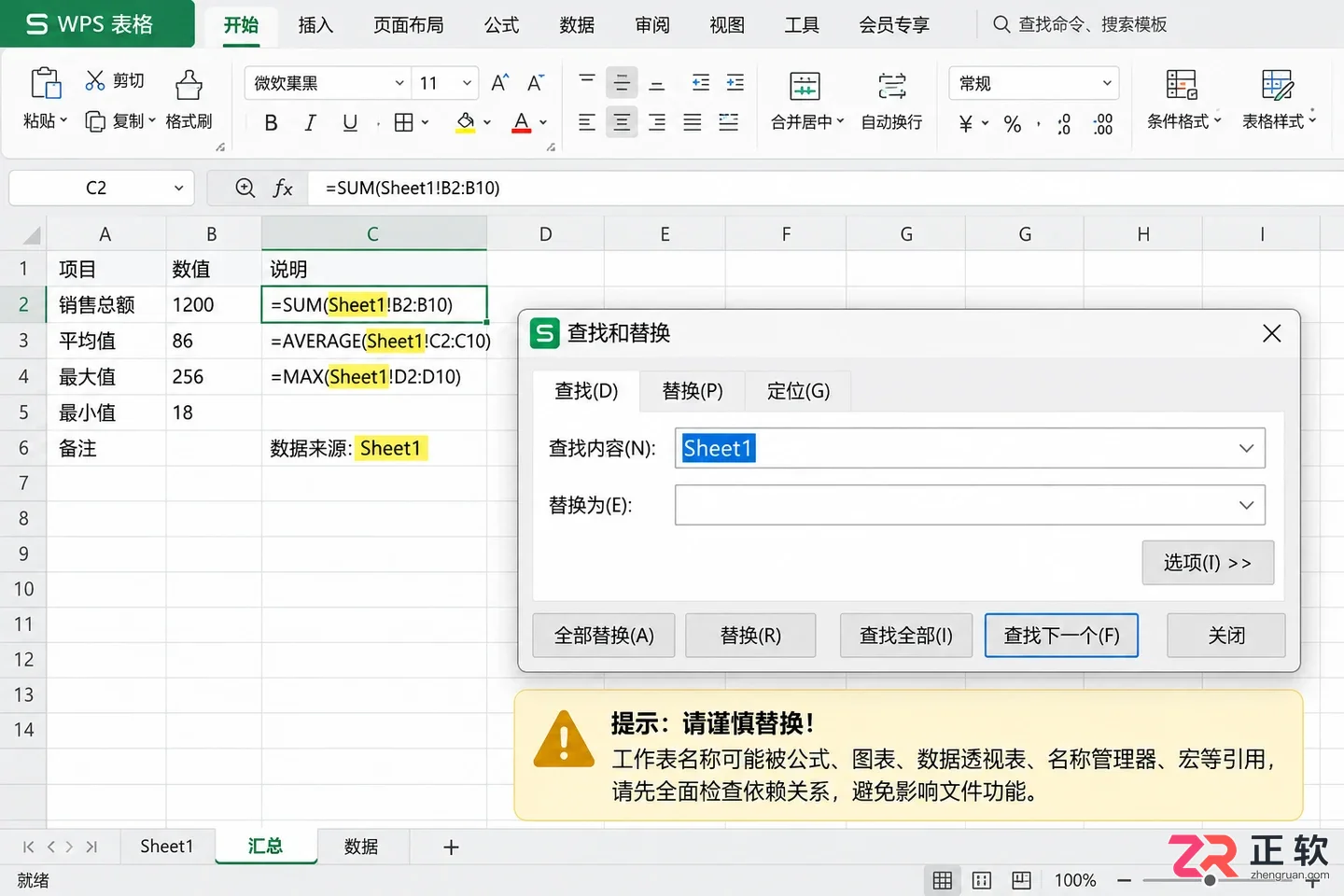This screenshot has width=1344, height=896.
Task: Click the 全部替换(A) button
Action: (x=604, y=636)
